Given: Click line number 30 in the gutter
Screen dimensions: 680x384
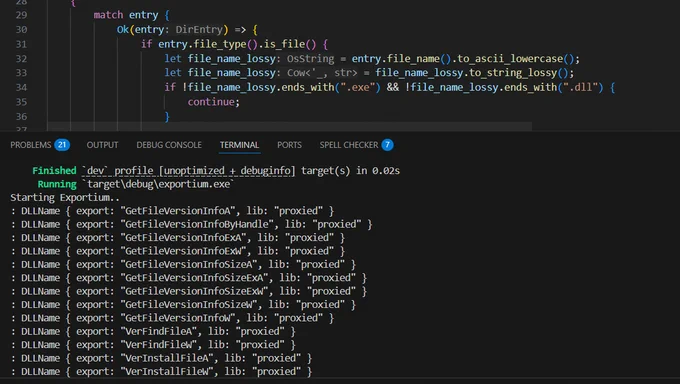Looking at the screenshot, I should tap(21, 30).
